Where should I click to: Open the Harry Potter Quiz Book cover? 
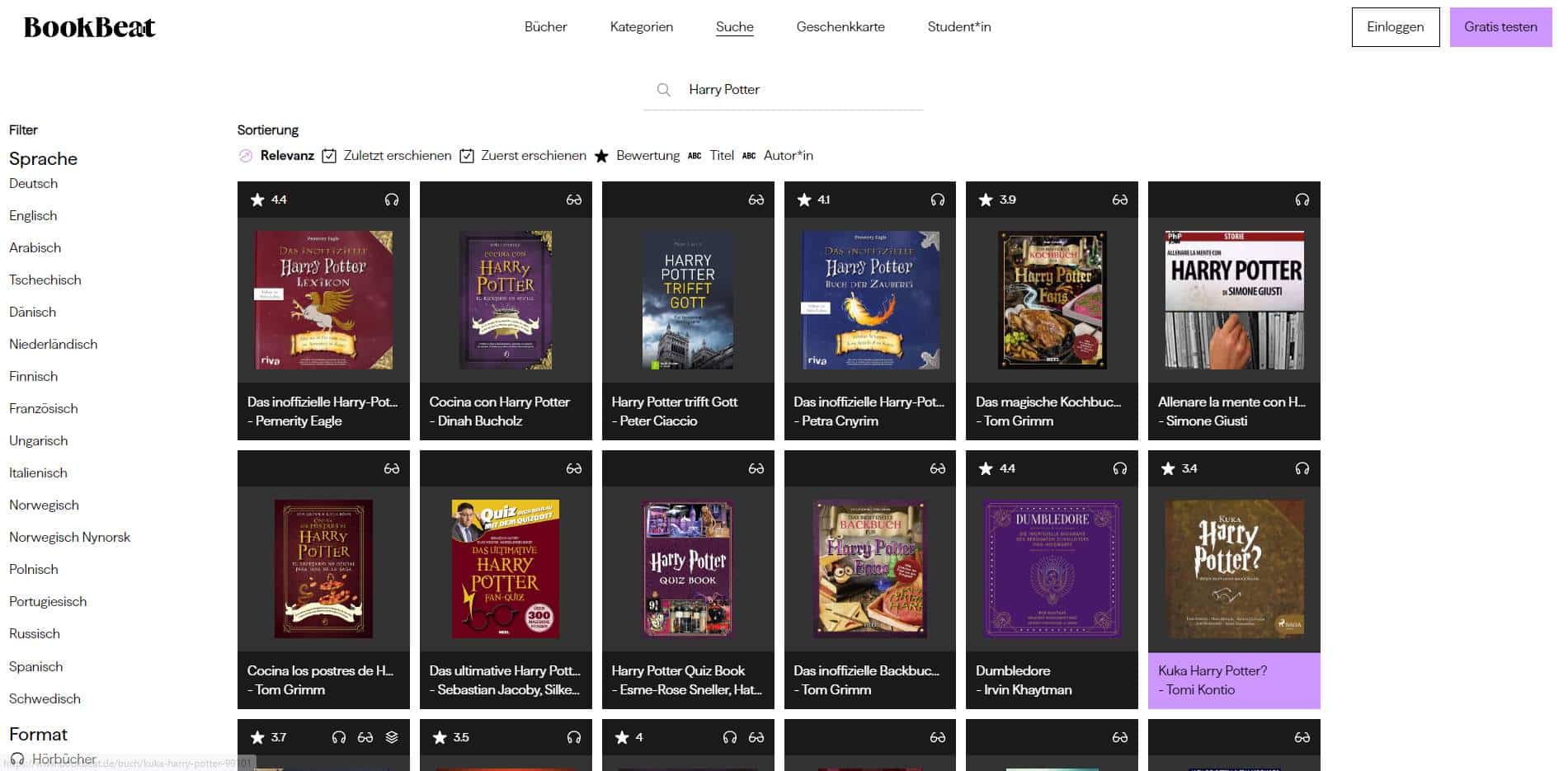(688, 569)
